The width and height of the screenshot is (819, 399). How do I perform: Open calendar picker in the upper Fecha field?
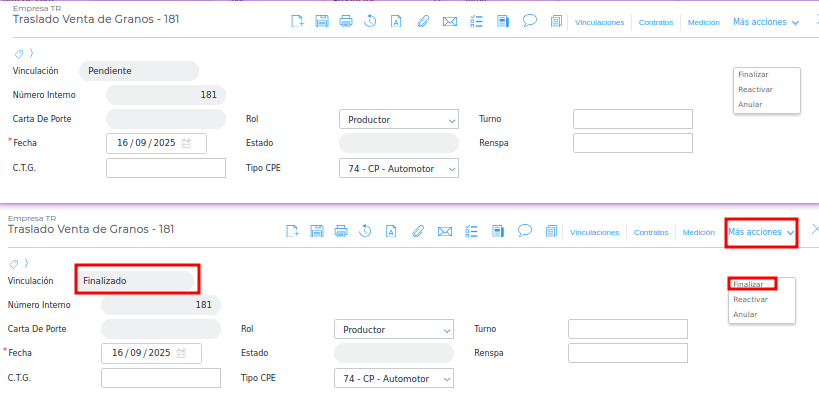tap(186, 143)
